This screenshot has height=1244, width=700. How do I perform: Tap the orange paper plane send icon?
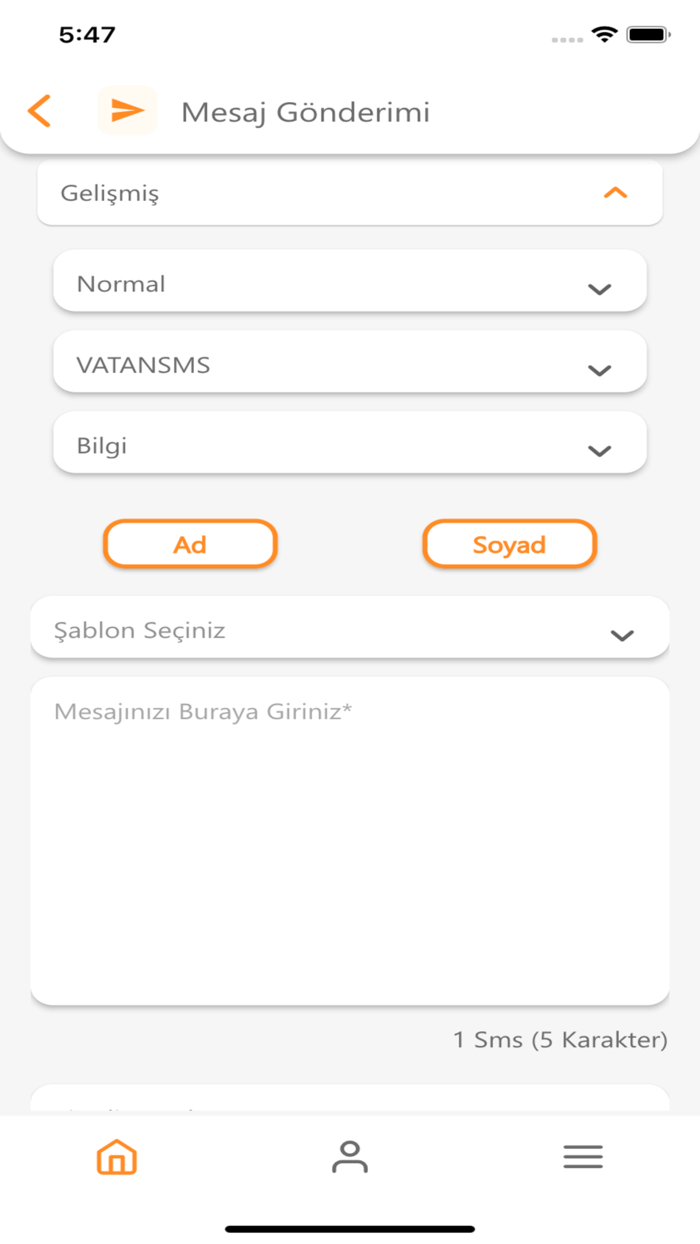[127, 111]
